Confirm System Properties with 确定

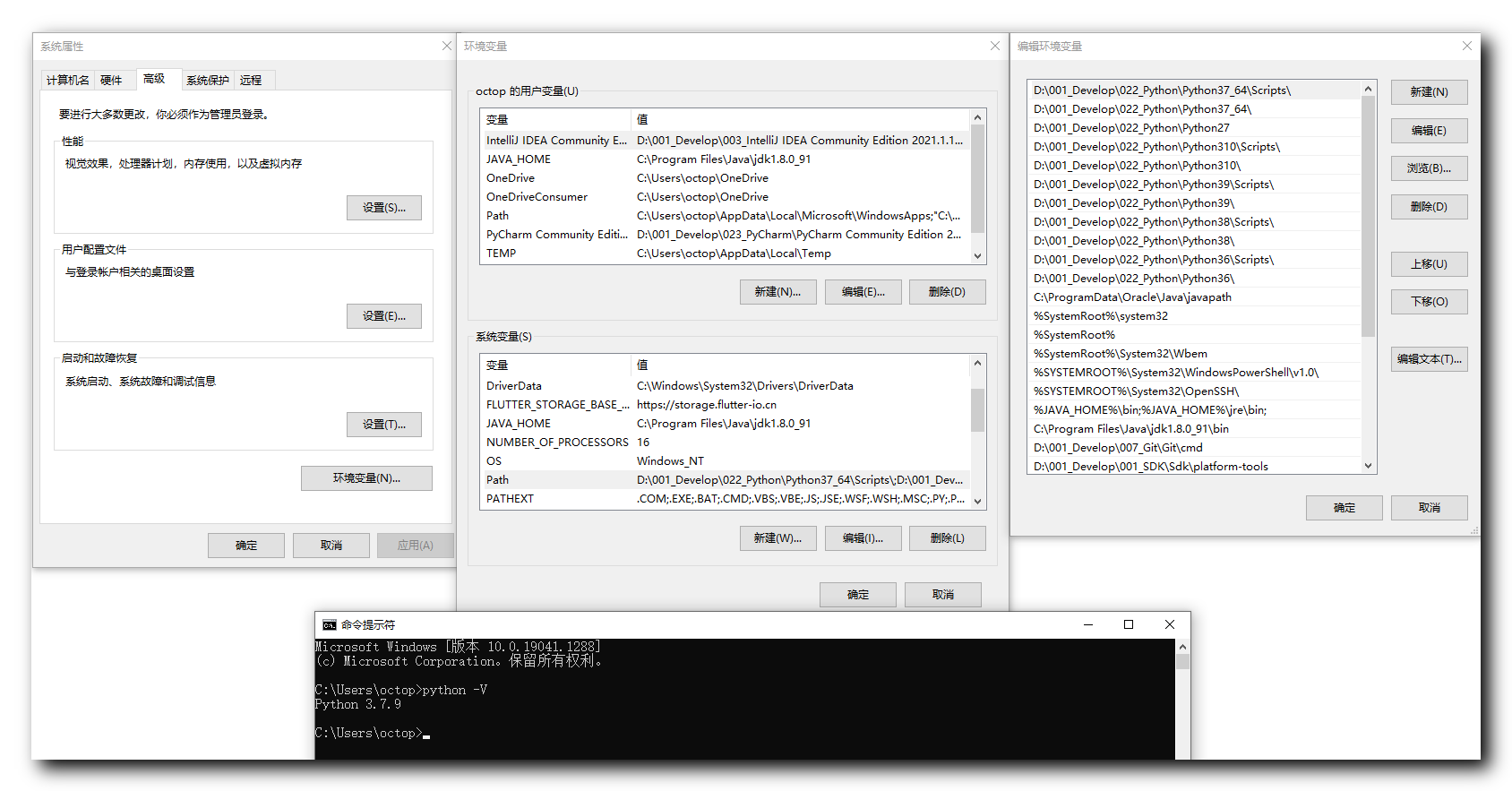[246, 546]
